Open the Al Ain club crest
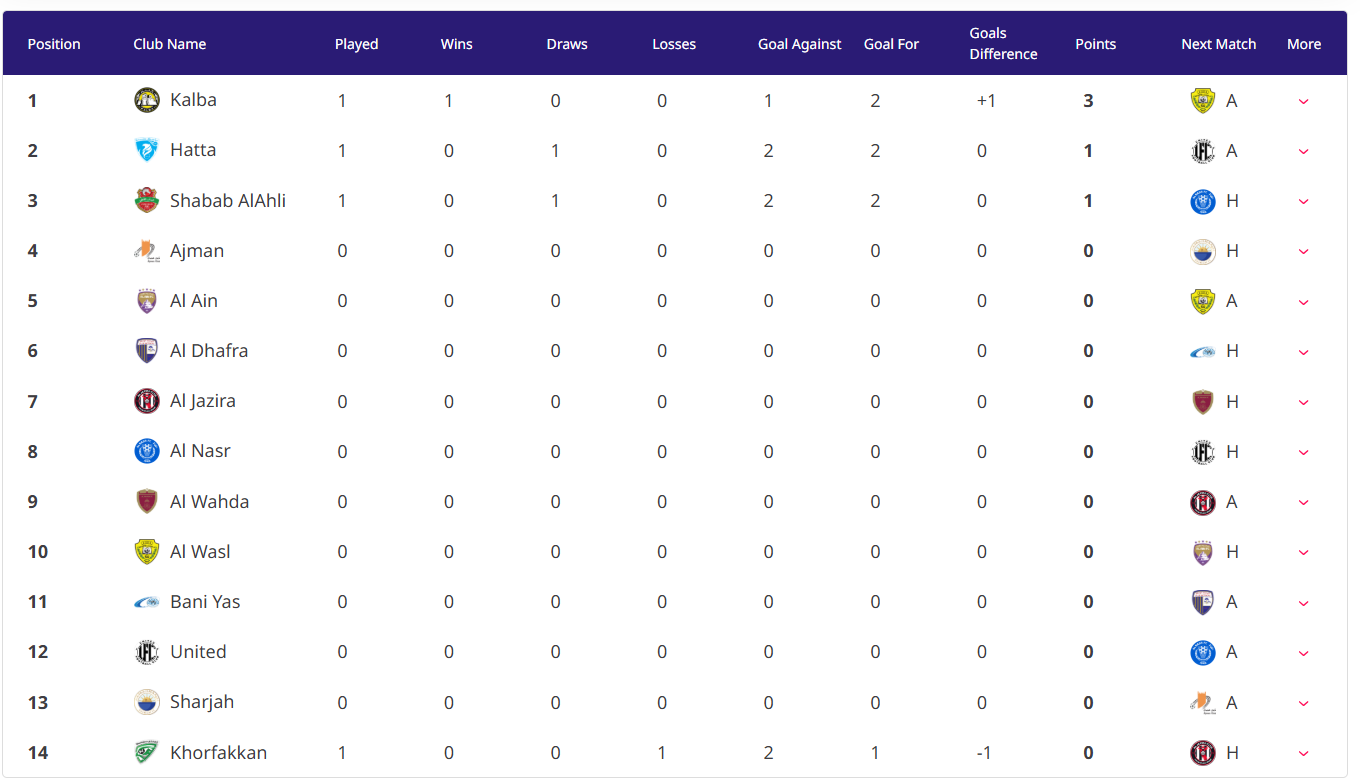1360x781 pixels. click(147, 301)
